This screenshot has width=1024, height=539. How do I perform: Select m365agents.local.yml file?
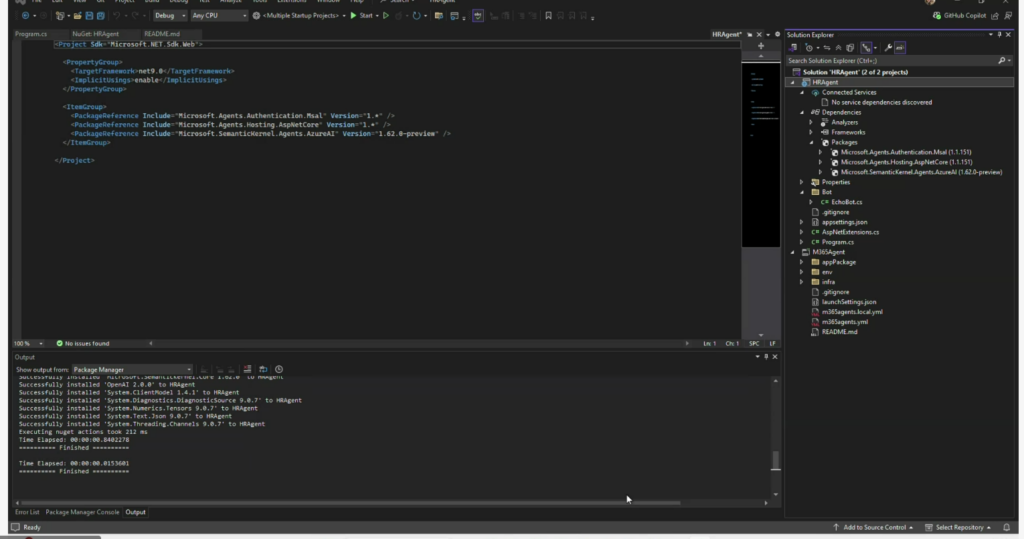(x=852, y=312)
